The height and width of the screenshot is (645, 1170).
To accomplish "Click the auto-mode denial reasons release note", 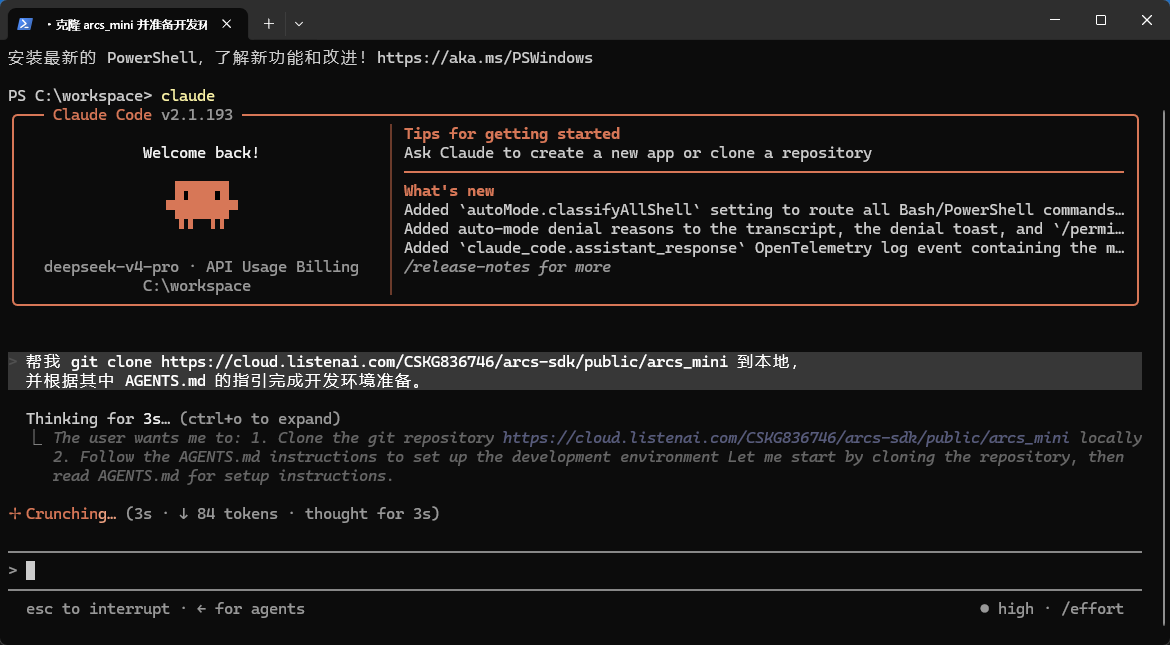I will [x=764, y=228].
